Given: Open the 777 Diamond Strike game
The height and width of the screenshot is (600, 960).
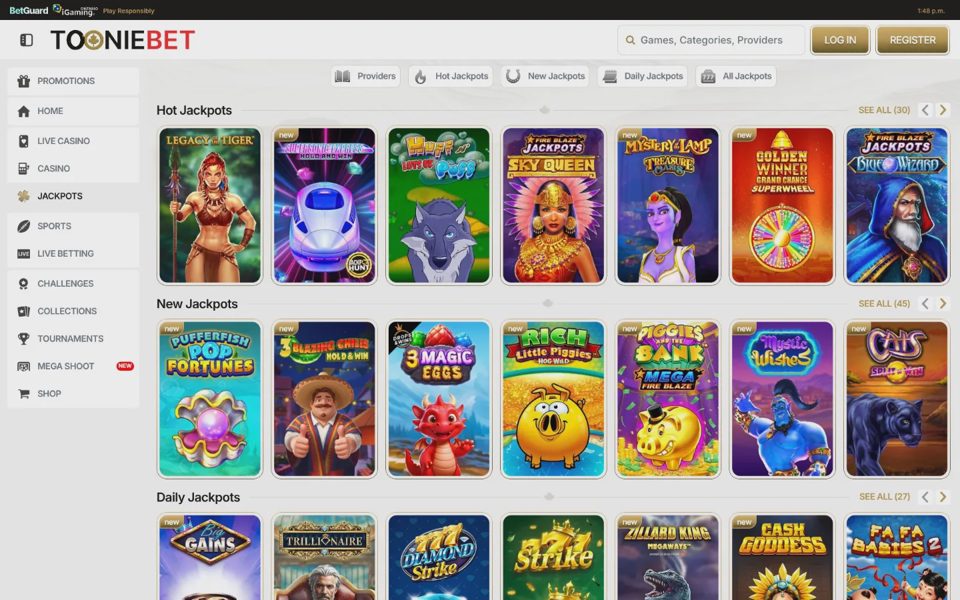Looking at the screenshot, I should click(x=438, y=557).
